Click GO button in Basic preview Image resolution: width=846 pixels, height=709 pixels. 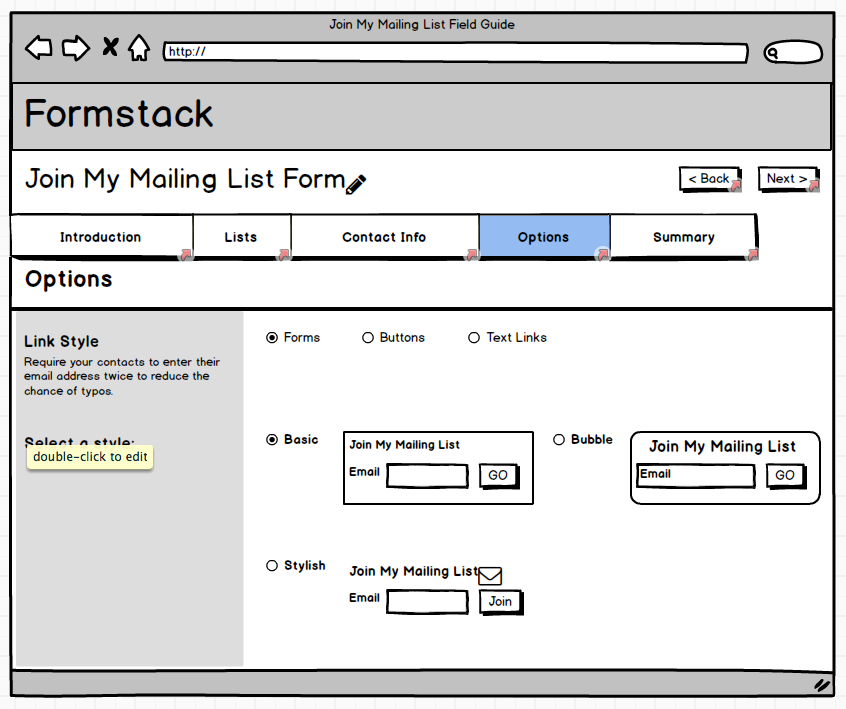click(499, 475)
